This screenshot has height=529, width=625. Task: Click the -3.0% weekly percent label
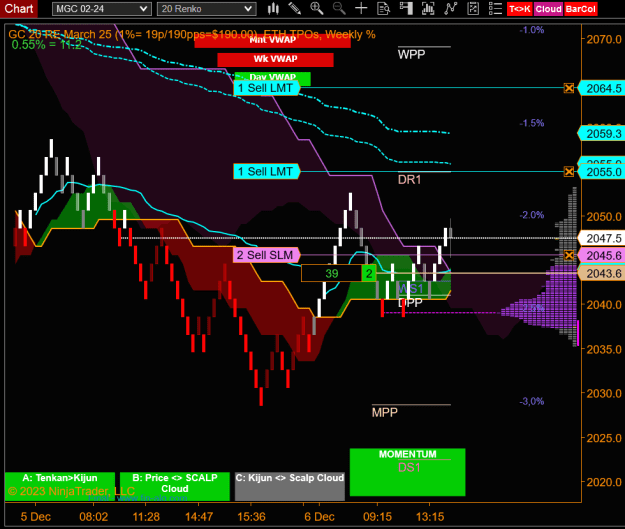click(x=532, y=401)
